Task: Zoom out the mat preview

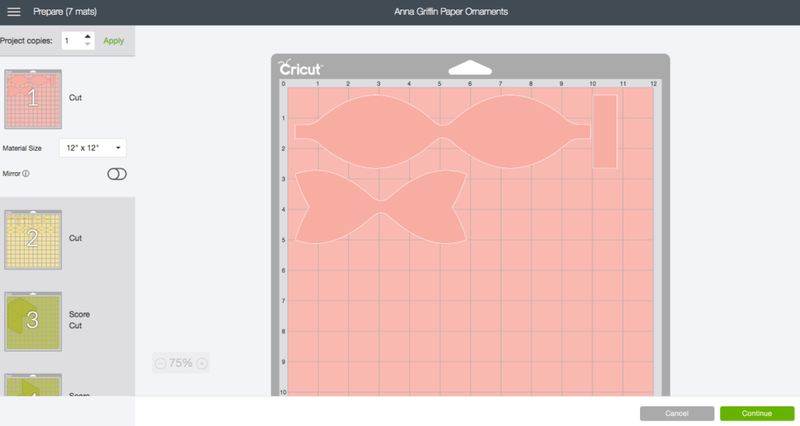Action: (x=160, y=363)
